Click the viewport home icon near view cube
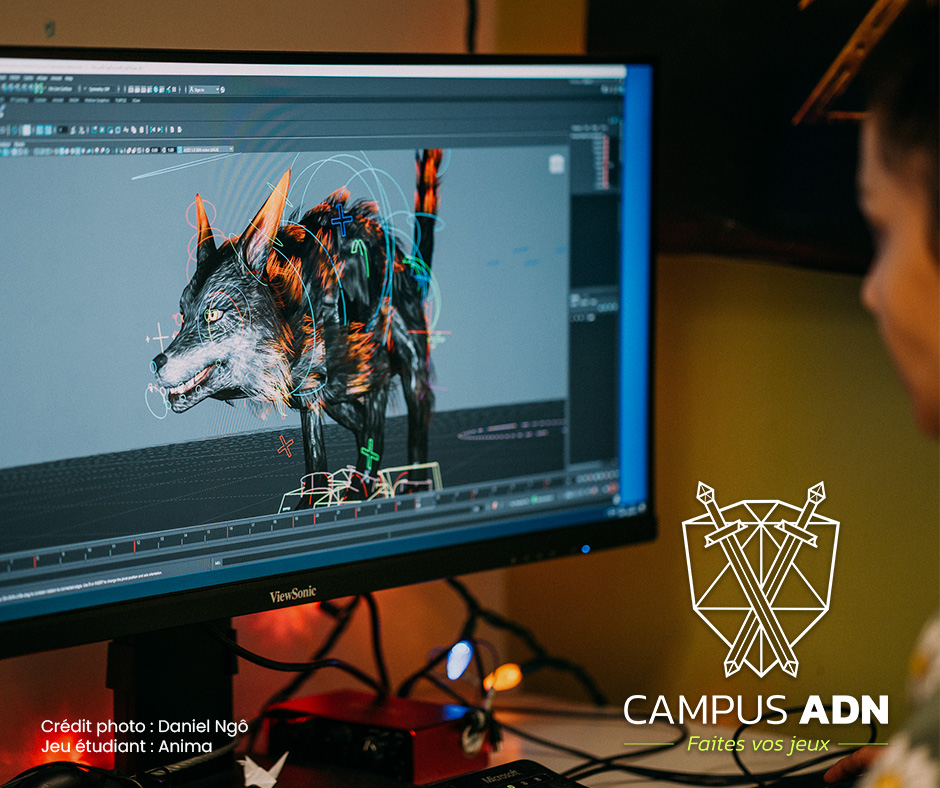Viewport: 940px width, 788px height. coord(557,163)
